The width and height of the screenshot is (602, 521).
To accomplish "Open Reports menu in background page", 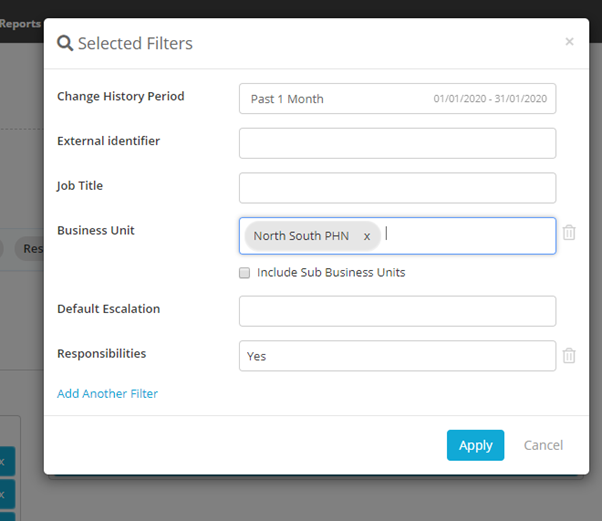I will pyautogui.click(x=20, y=24).
